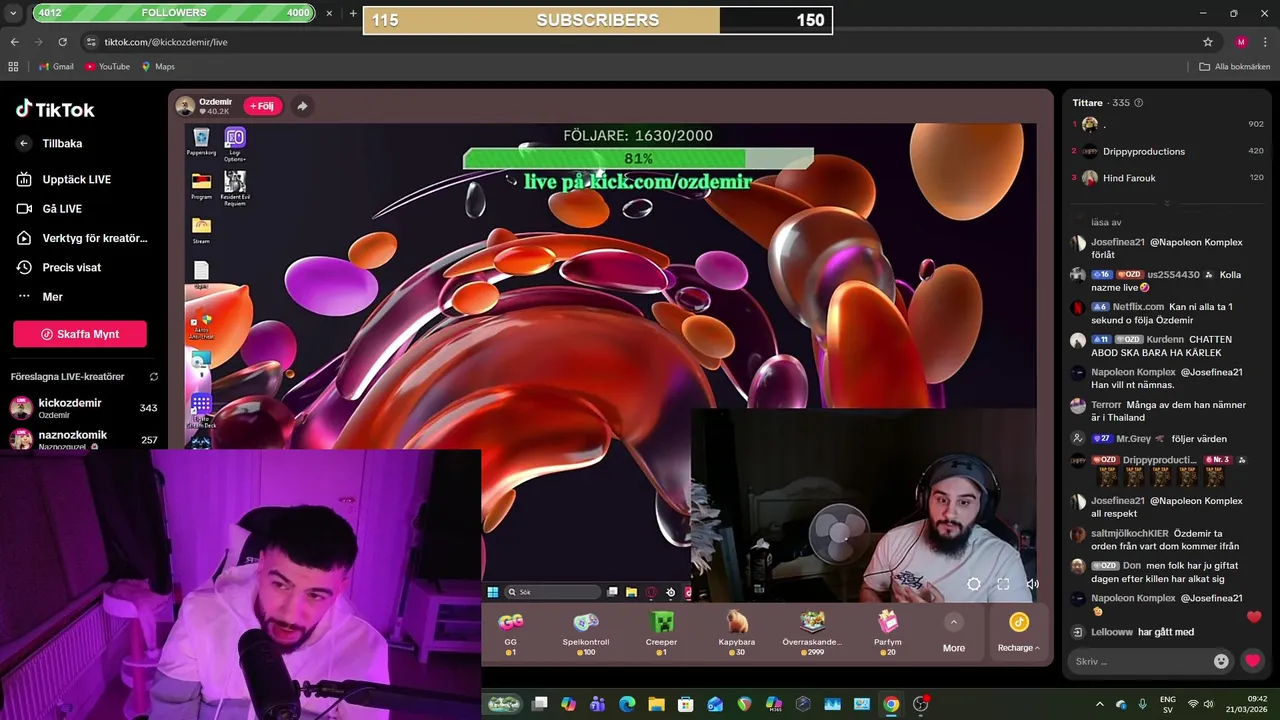Screen dimensions: 1280x720
Task: Send the Överraskande gift
Action: pyautogui.click(x=812, y=632)
